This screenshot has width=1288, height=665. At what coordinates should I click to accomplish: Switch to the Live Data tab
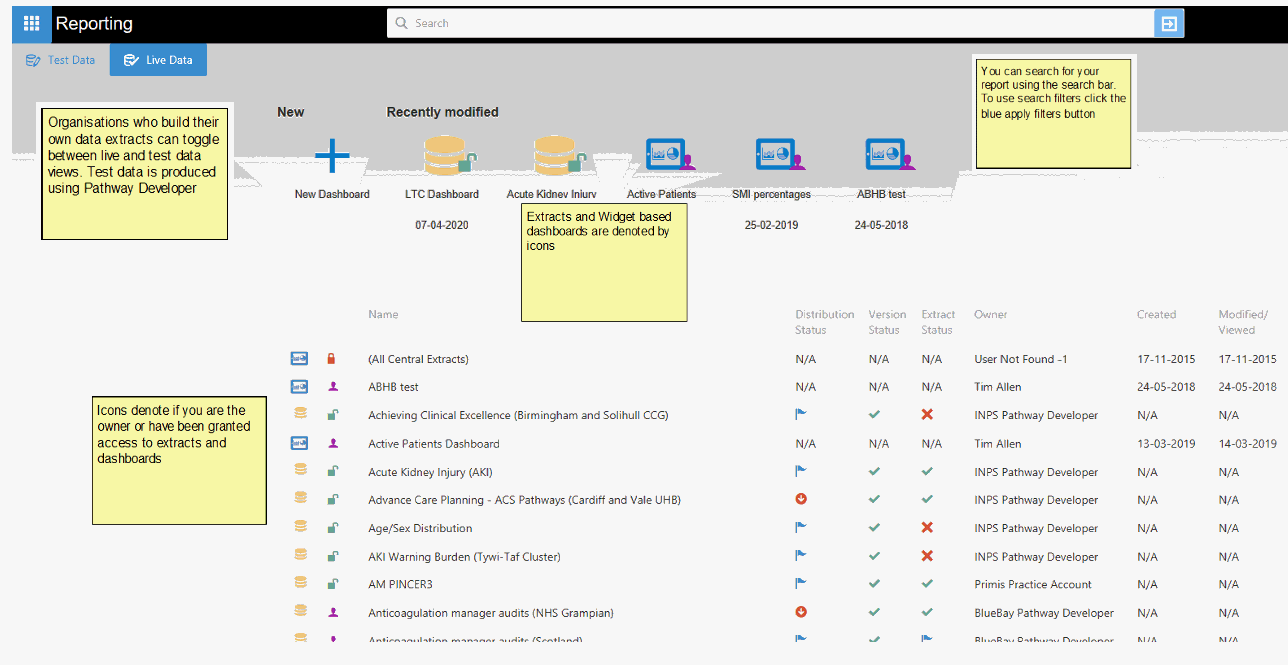tap(158, 60)
